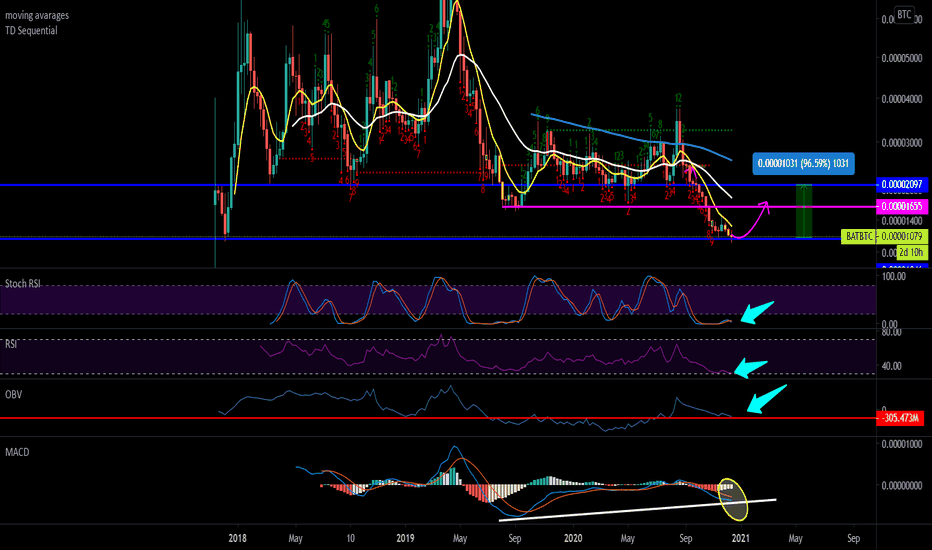Click the 0.00001079 current price label

[x=902, y=237]
